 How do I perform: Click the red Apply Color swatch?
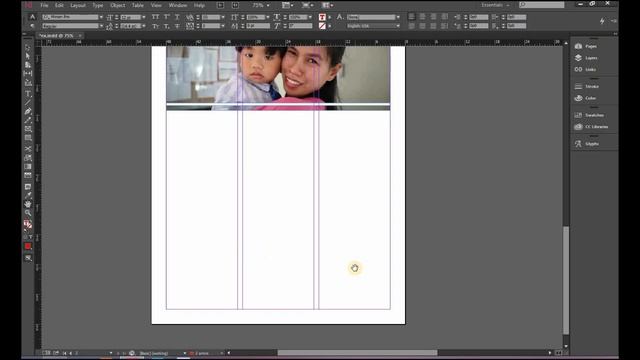pos(28,246)
